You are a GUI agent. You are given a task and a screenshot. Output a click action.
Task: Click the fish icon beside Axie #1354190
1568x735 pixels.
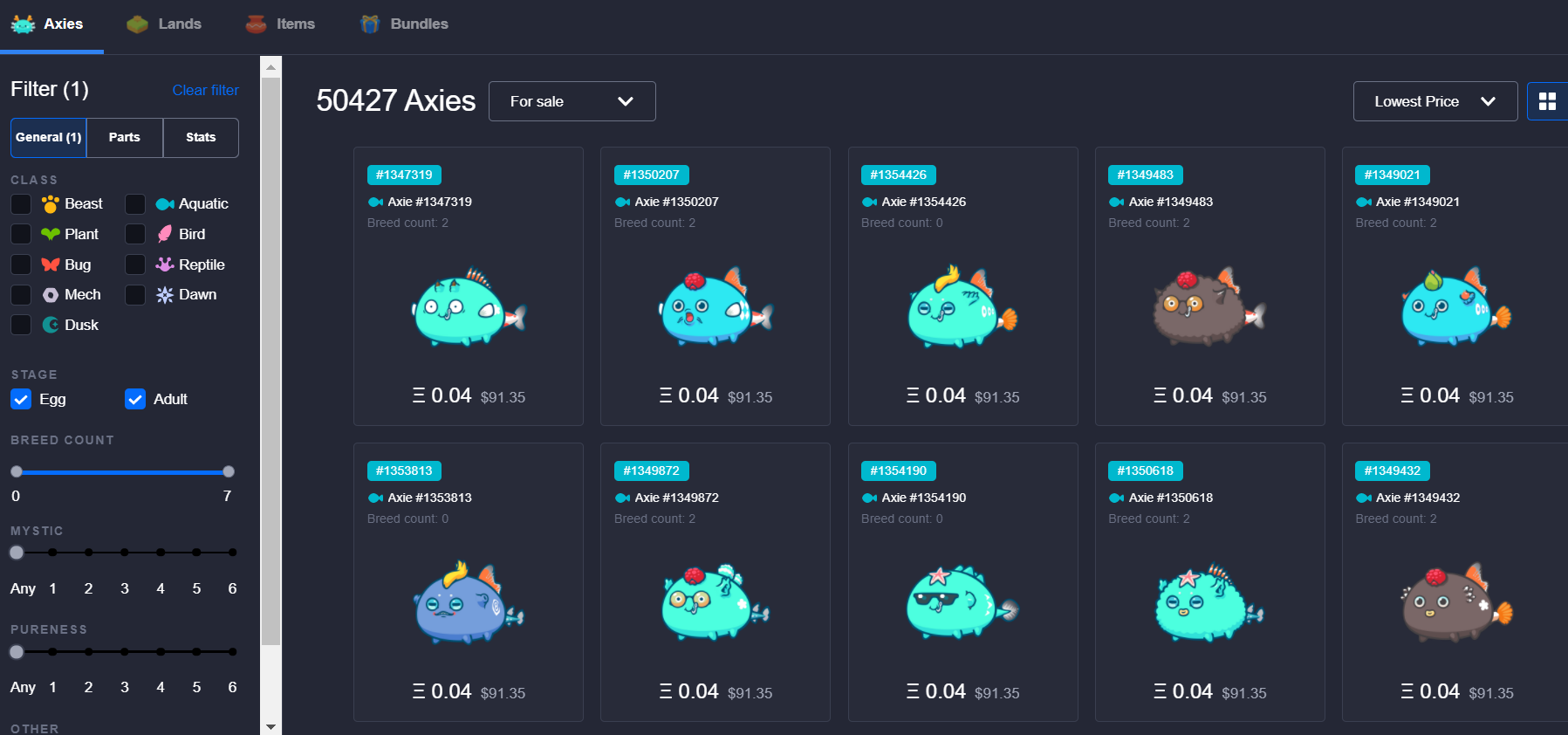point(869,498)
